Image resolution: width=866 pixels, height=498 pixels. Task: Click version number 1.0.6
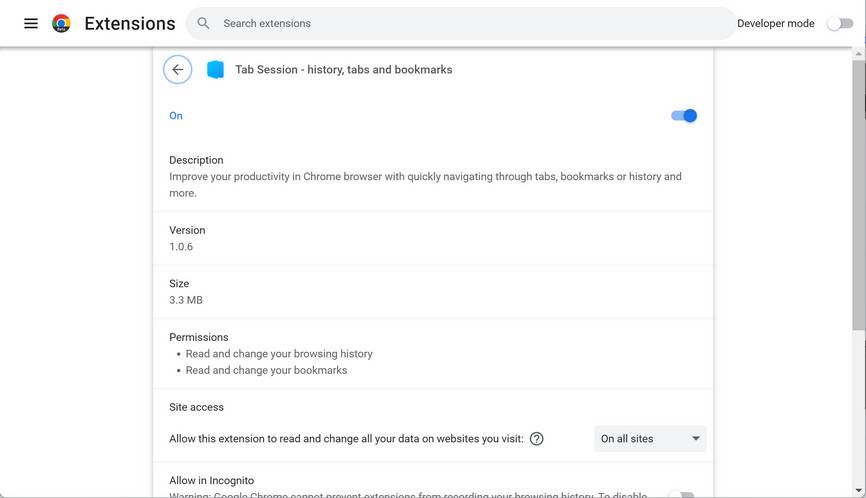[181, 247]
